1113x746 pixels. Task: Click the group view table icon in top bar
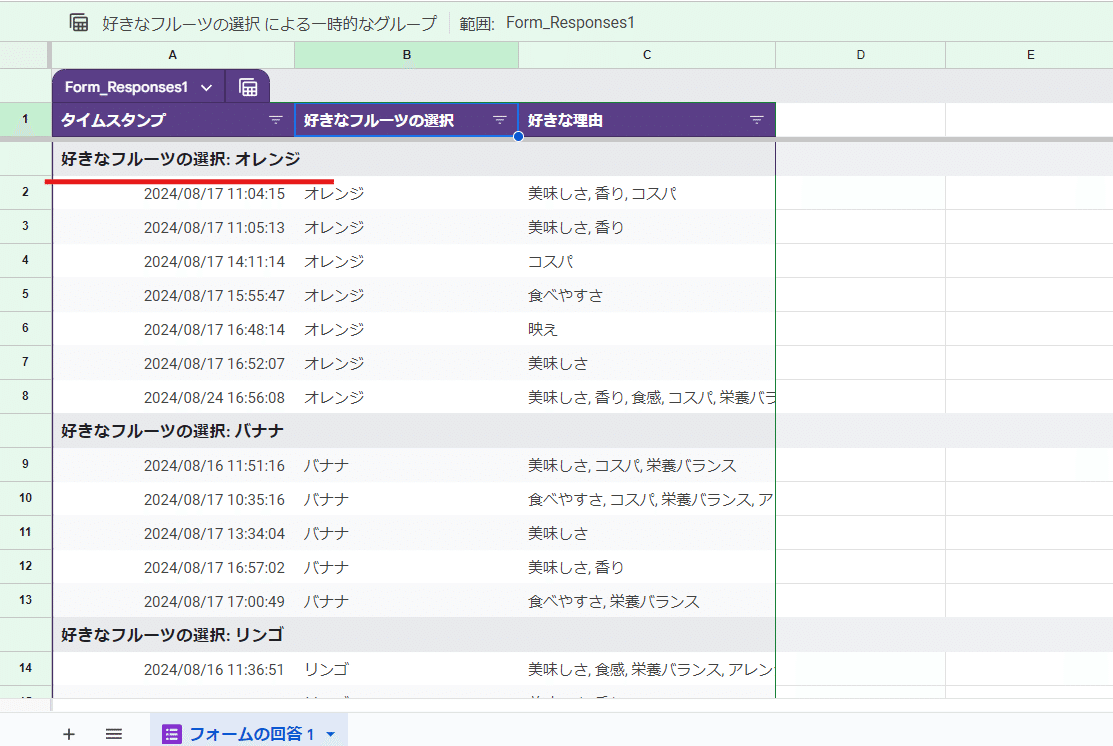[79, 23]
